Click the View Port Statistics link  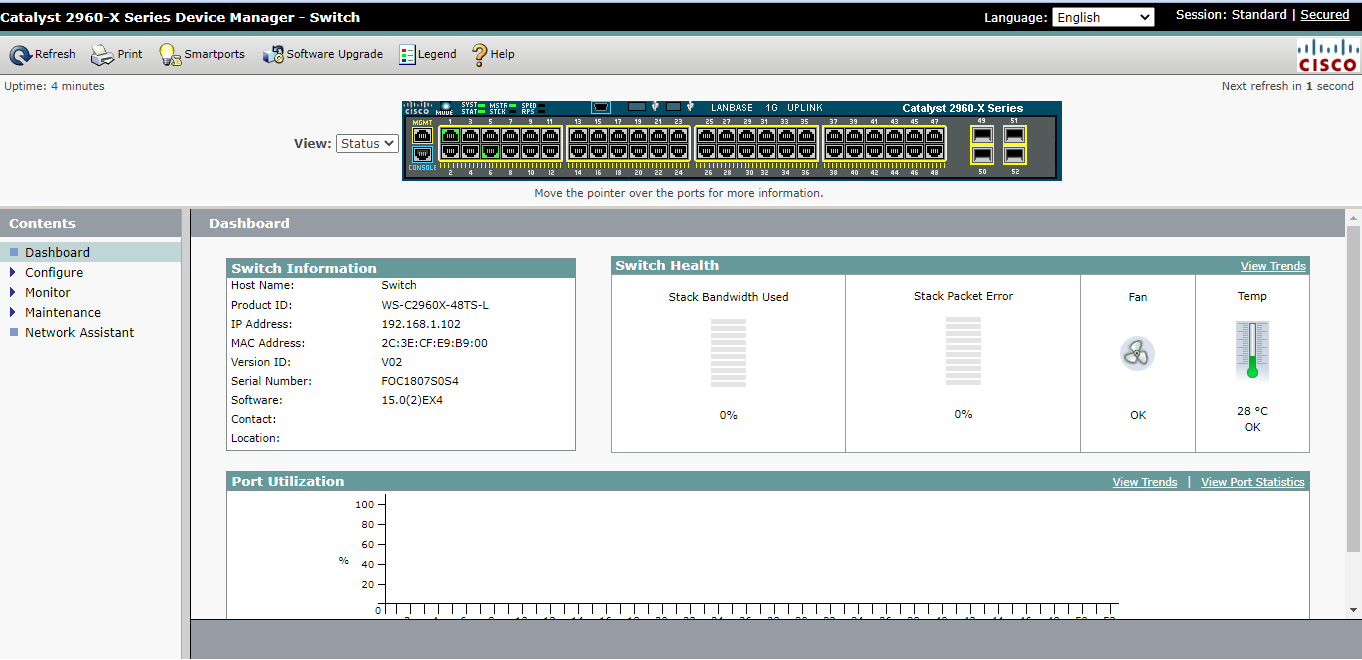click(x=1252, y=482)
